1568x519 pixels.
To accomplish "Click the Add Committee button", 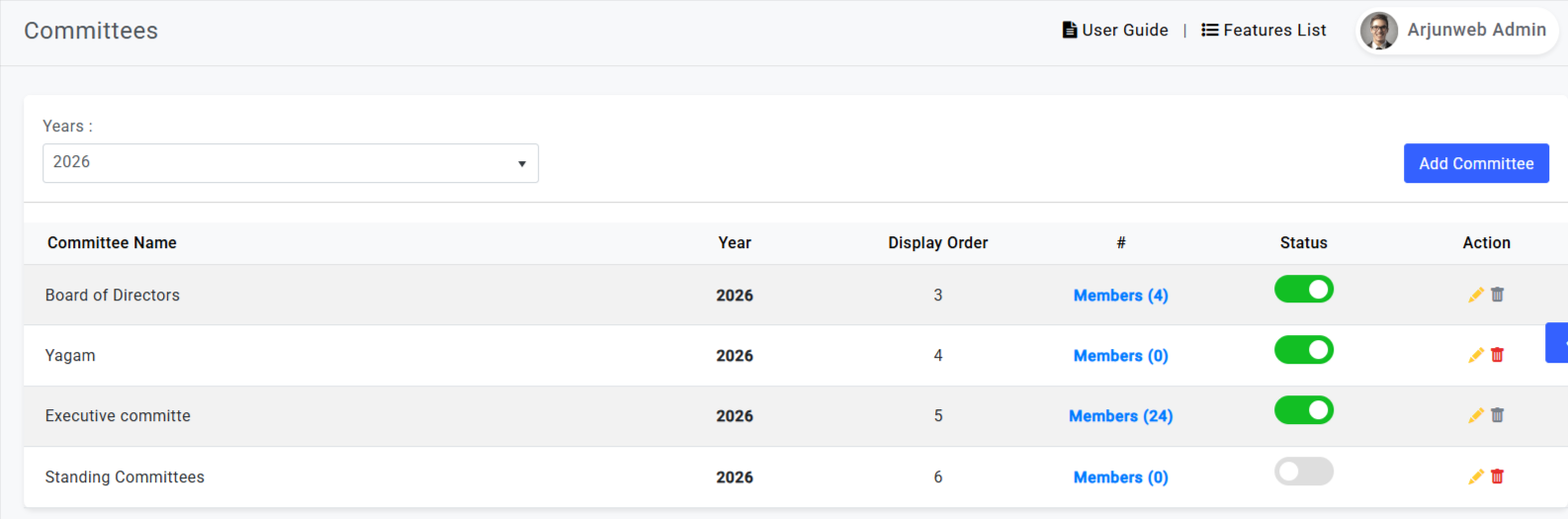I will click(x=1476, y=163).
